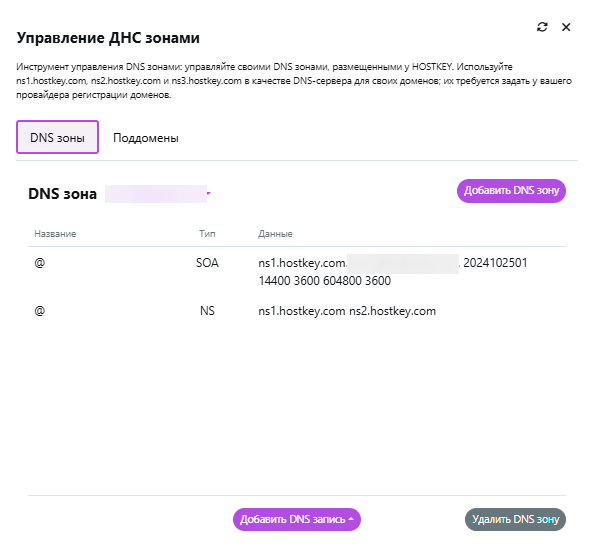Click the Добавить DNS зону button
Viewport: 590px width, 552px height.
pos(511,191)
